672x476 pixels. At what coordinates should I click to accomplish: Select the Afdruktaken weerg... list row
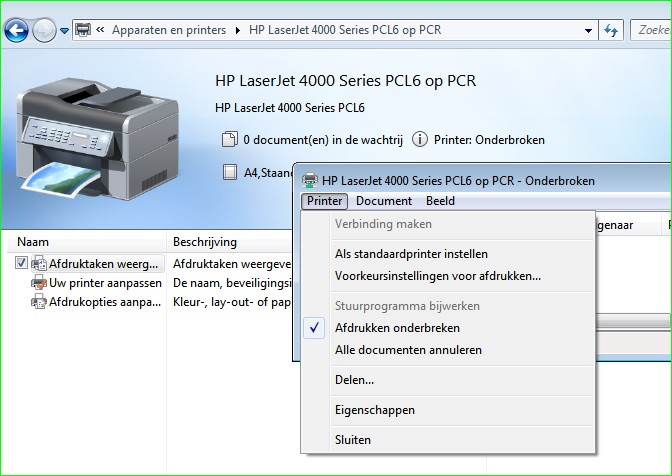point(98,263)
